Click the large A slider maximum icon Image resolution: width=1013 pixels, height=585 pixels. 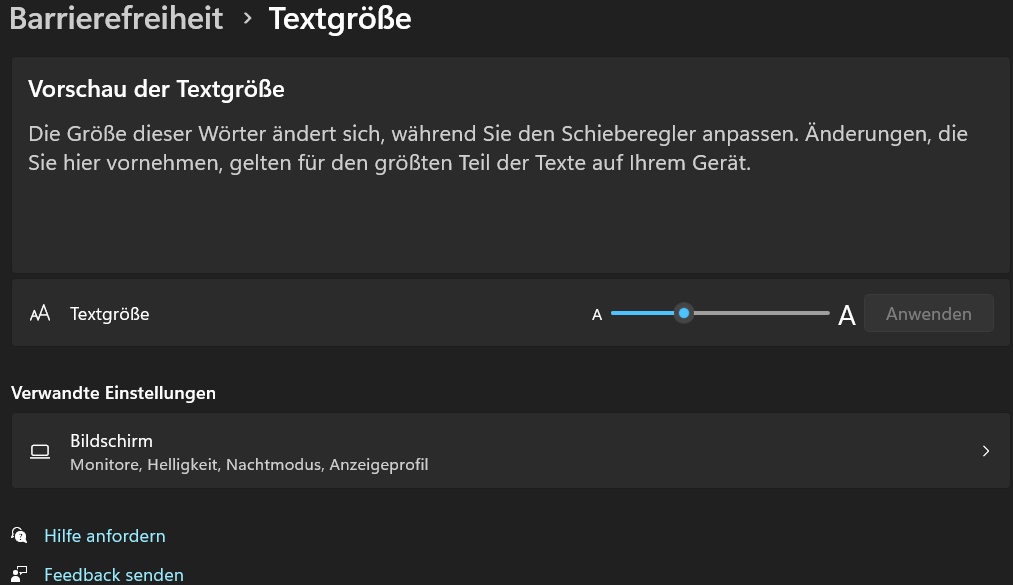(x=846, y=315)
